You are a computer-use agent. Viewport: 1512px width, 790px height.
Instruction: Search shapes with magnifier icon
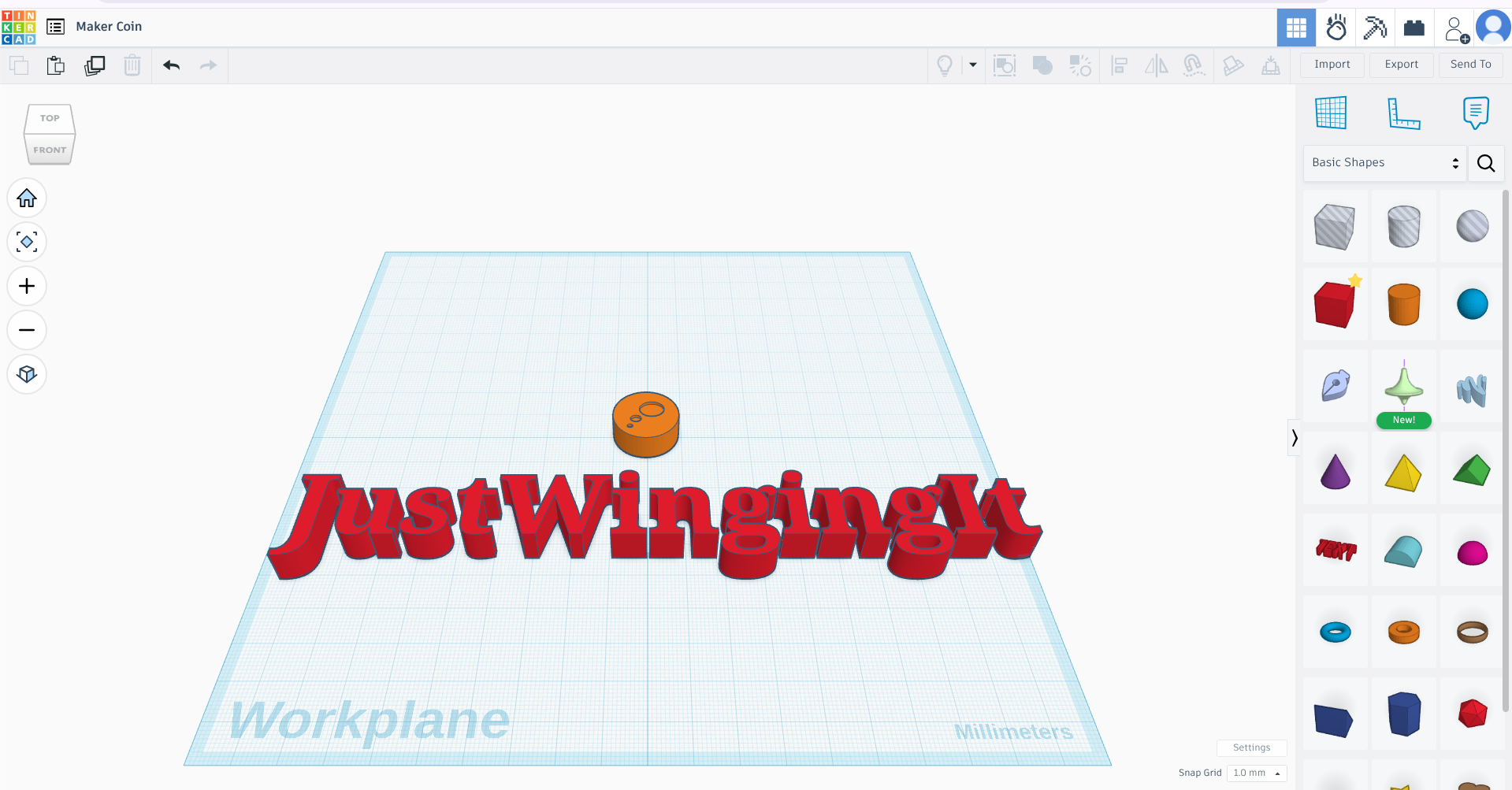(1486, 163)
